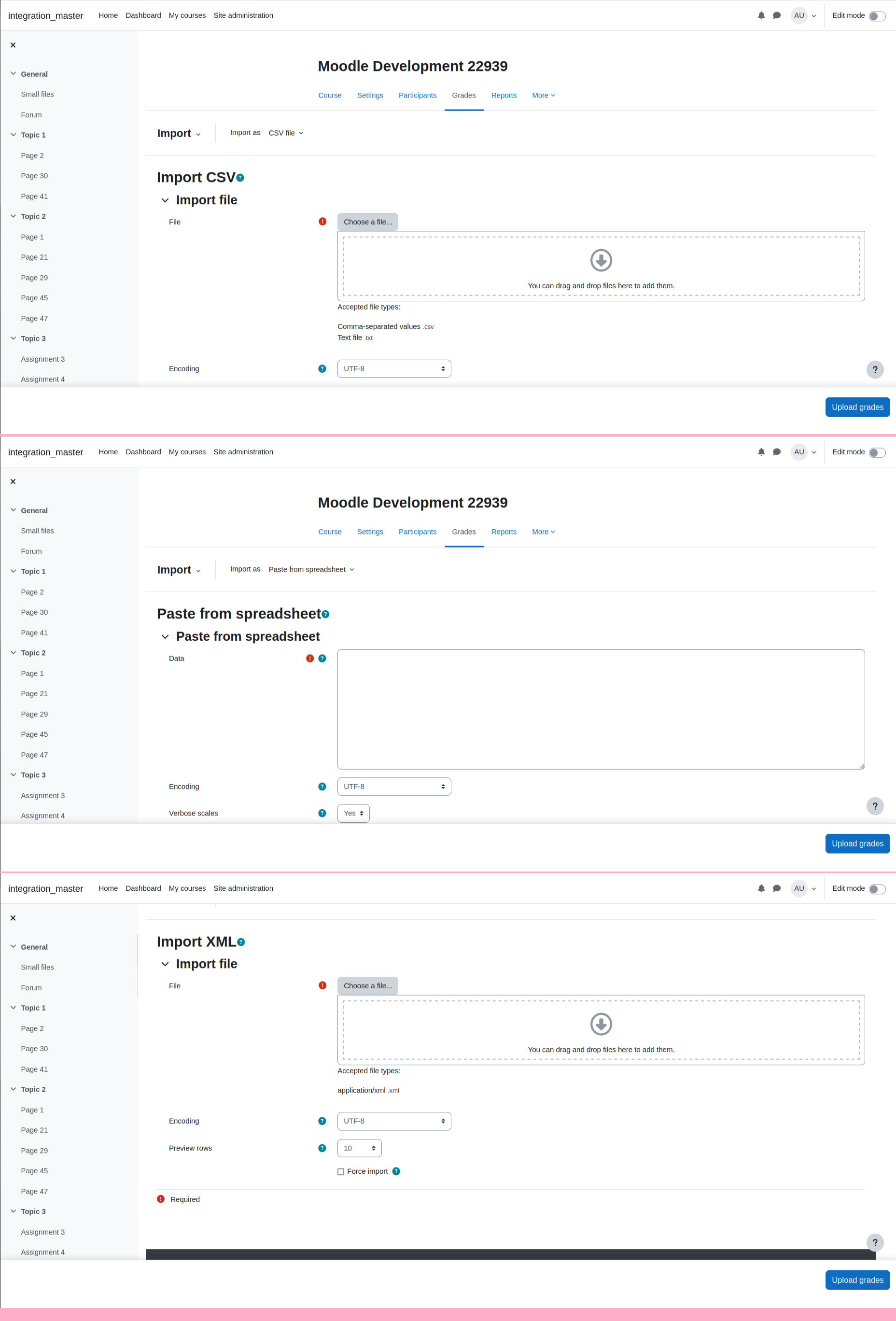Collapse the Paste from spreadsheet form section
Viewport: 896px width, 1321px height.
point(165,637)
